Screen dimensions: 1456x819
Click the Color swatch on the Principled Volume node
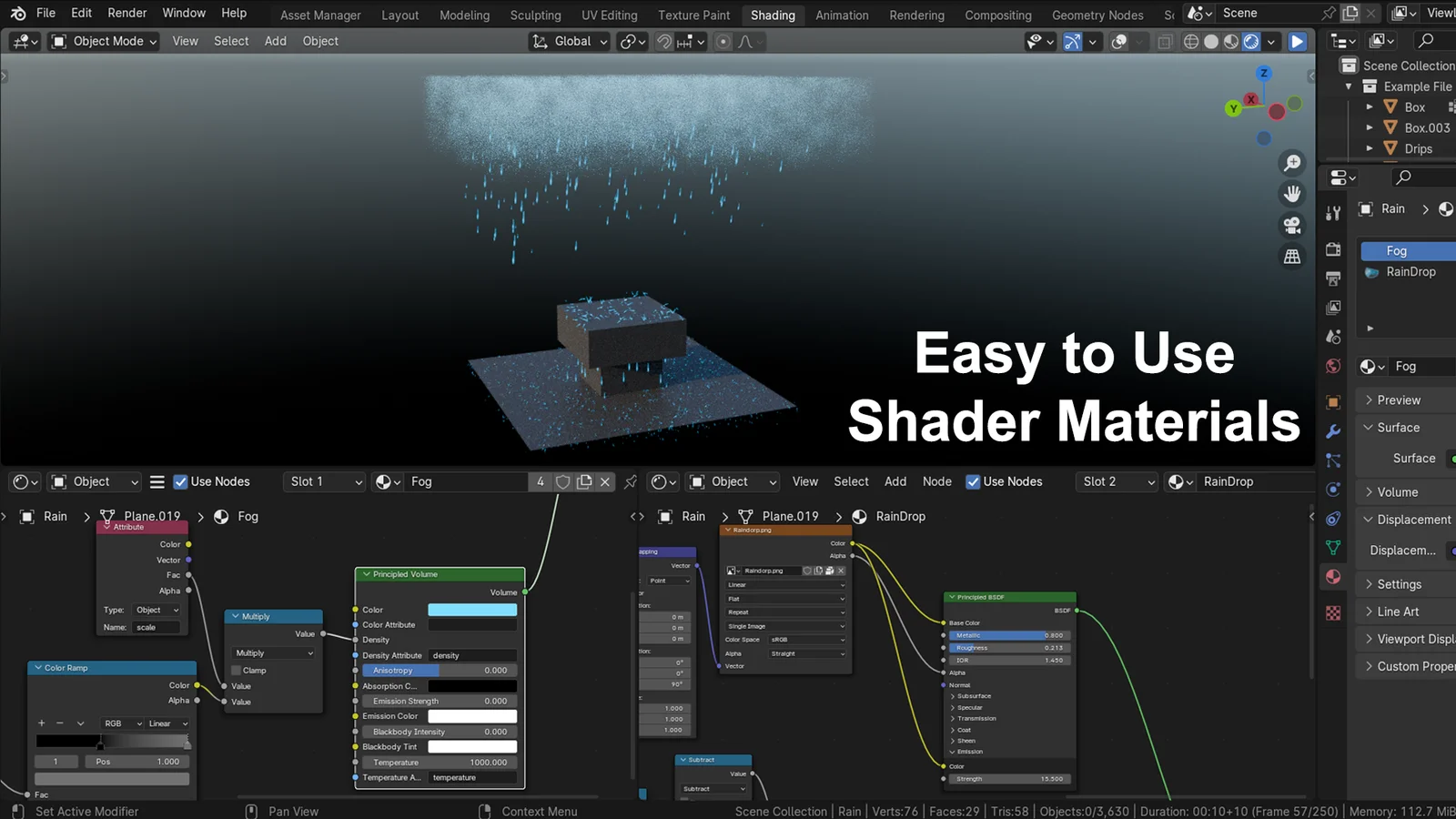[471, 610]
